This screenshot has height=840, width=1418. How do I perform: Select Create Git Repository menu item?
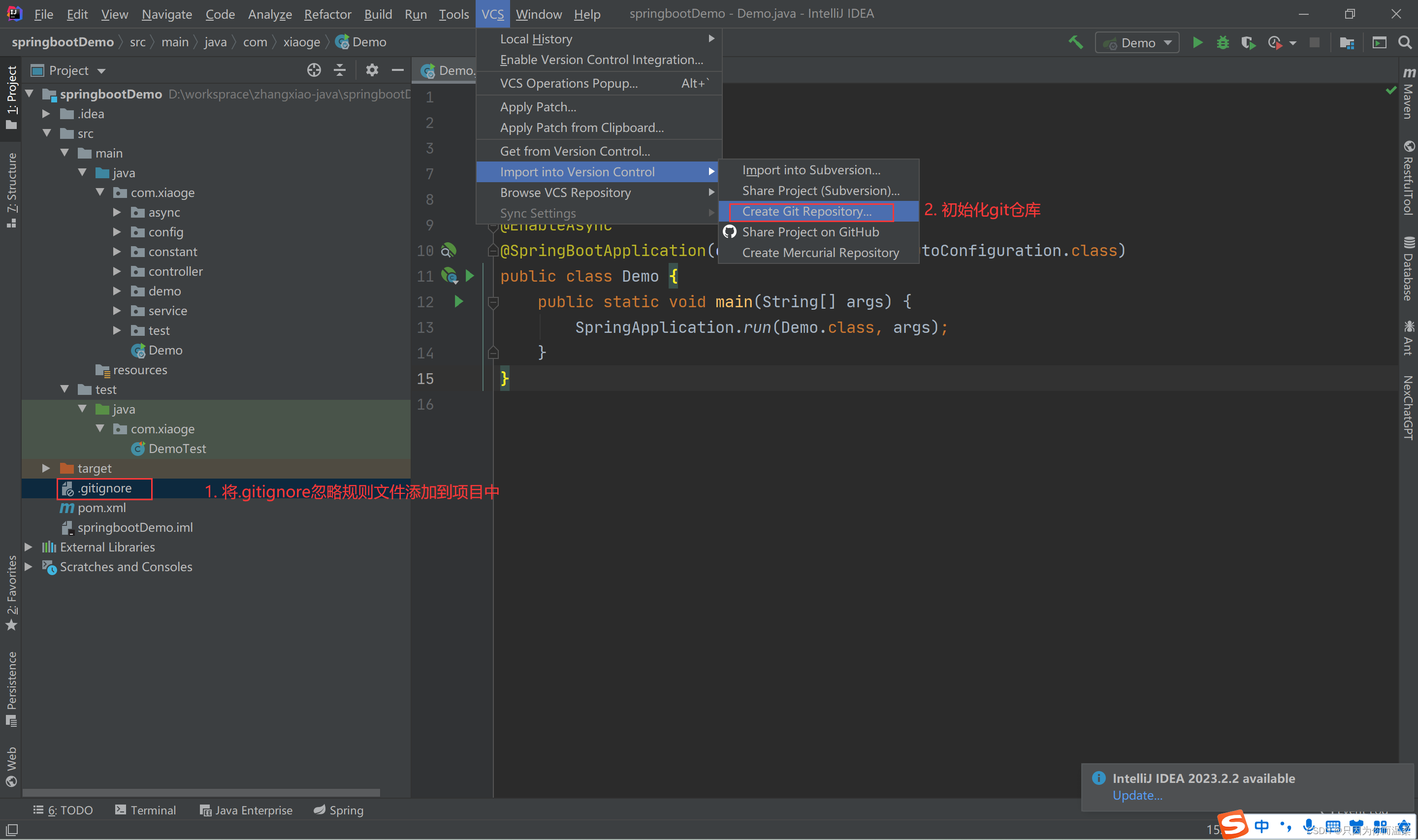806,211
